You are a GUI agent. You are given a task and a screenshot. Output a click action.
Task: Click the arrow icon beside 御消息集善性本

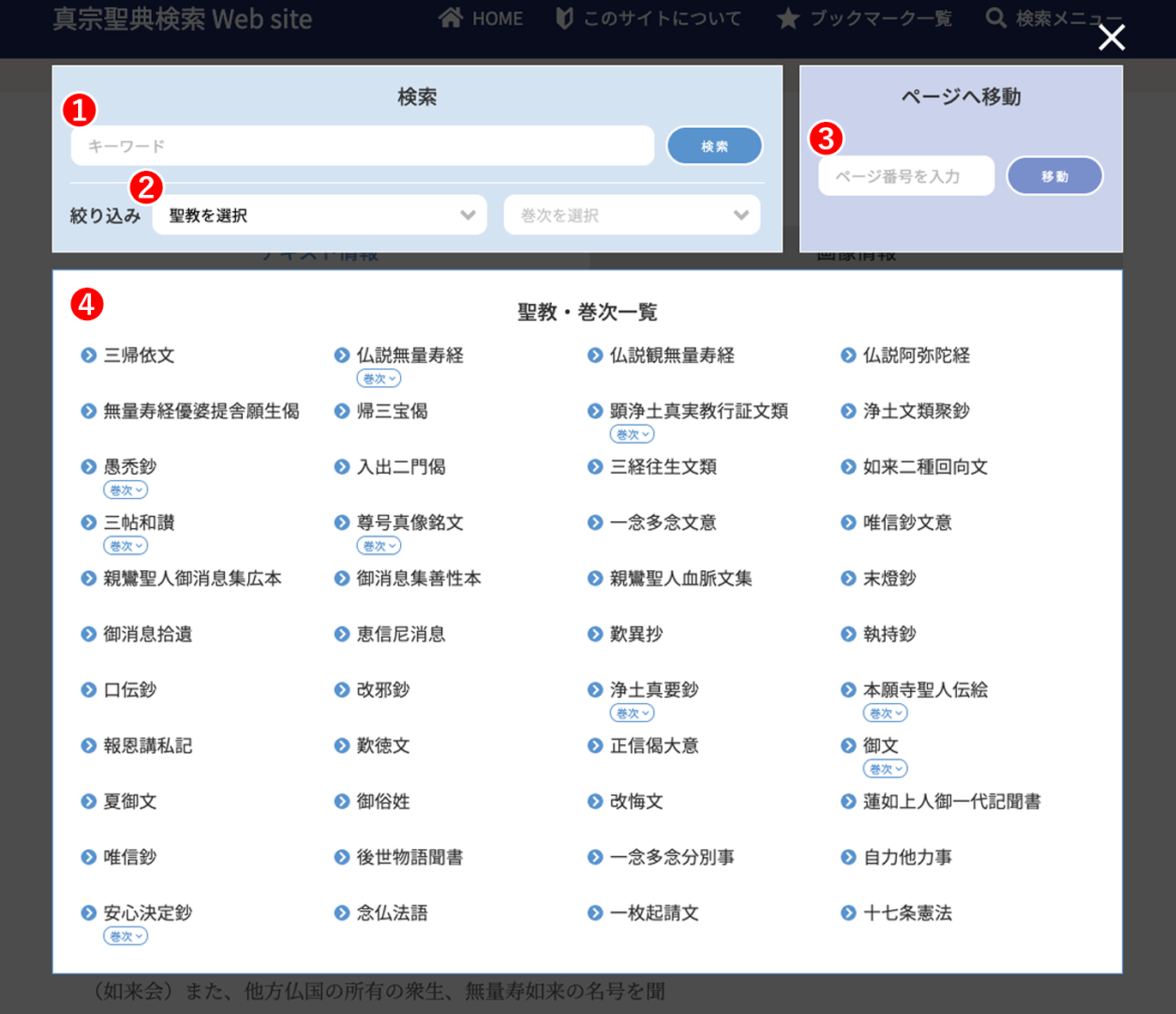point(342,579)
